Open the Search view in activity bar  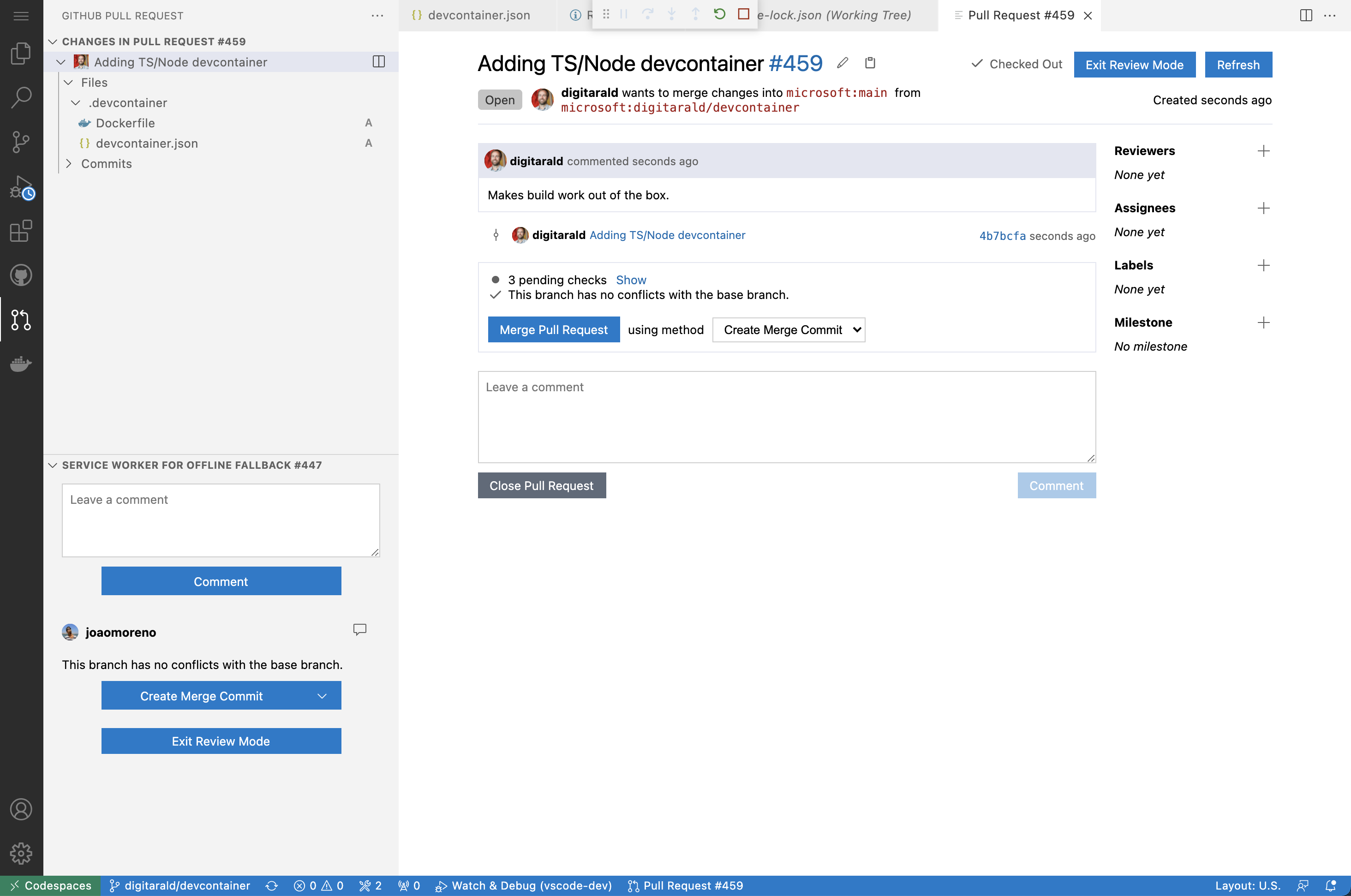(x=21, y=97)
